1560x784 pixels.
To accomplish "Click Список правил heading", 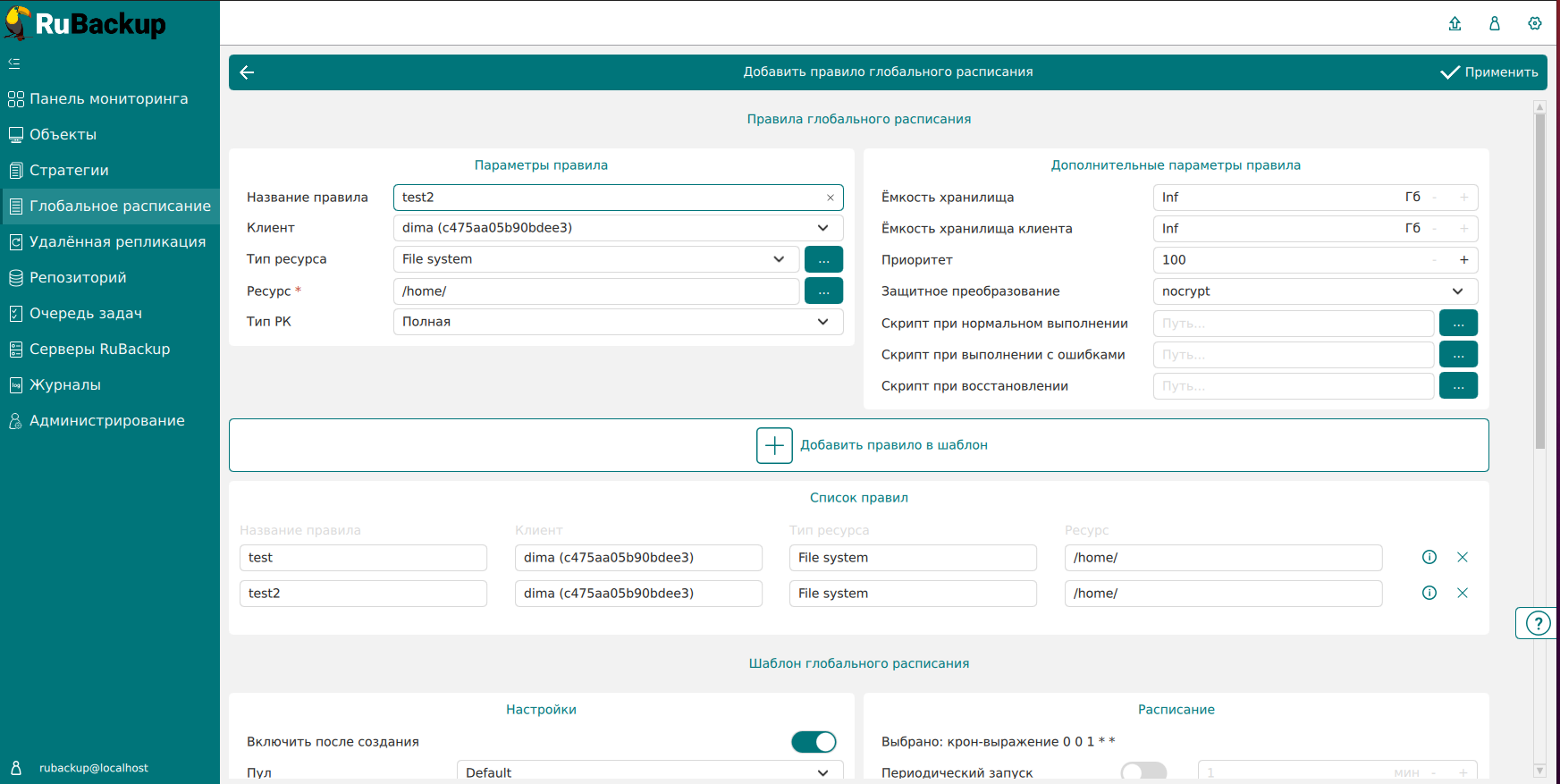I will click(x=859, y=498).
